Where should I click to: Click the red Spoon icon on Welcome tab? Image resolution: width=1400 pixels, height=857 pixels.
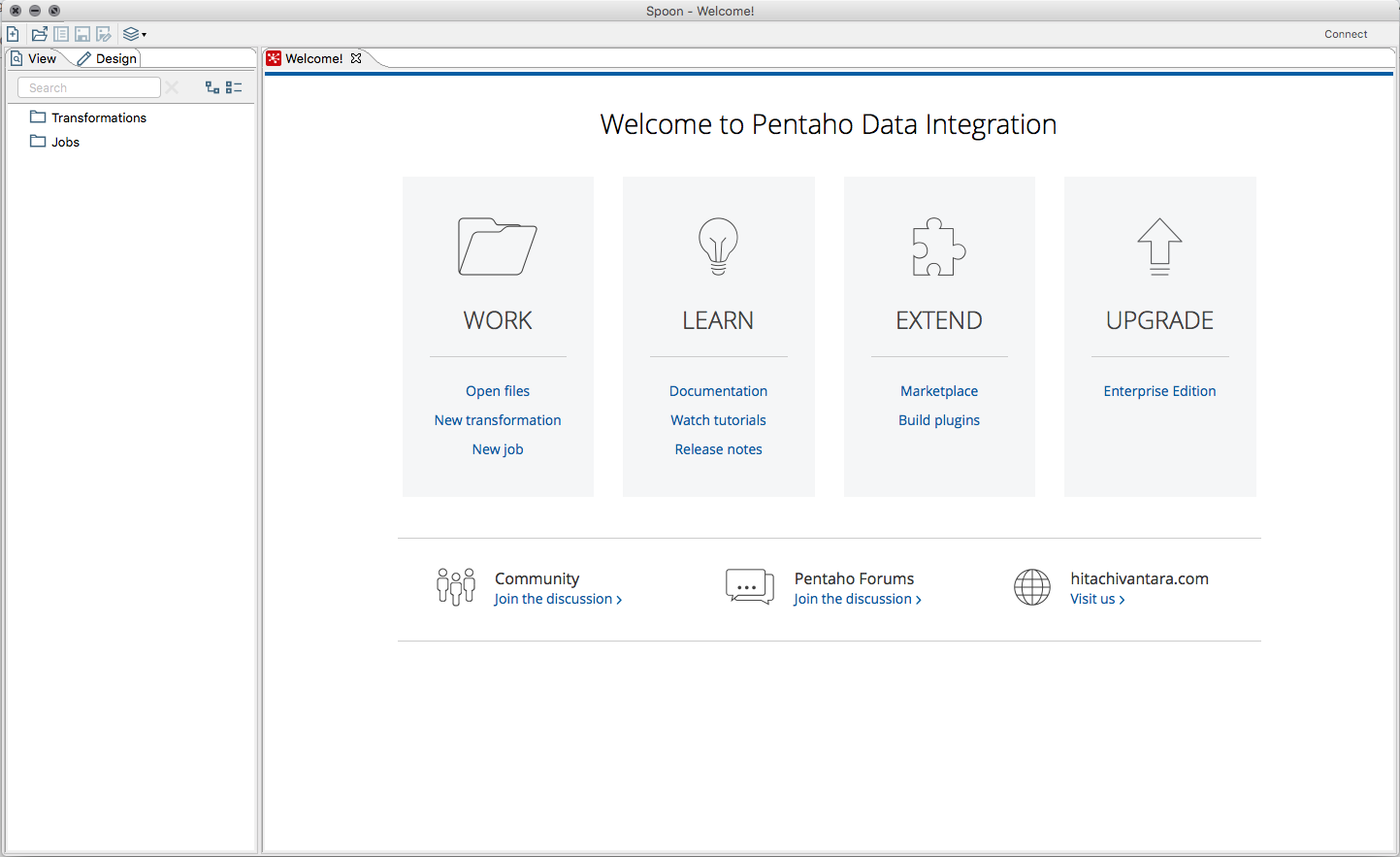(274, 58)
